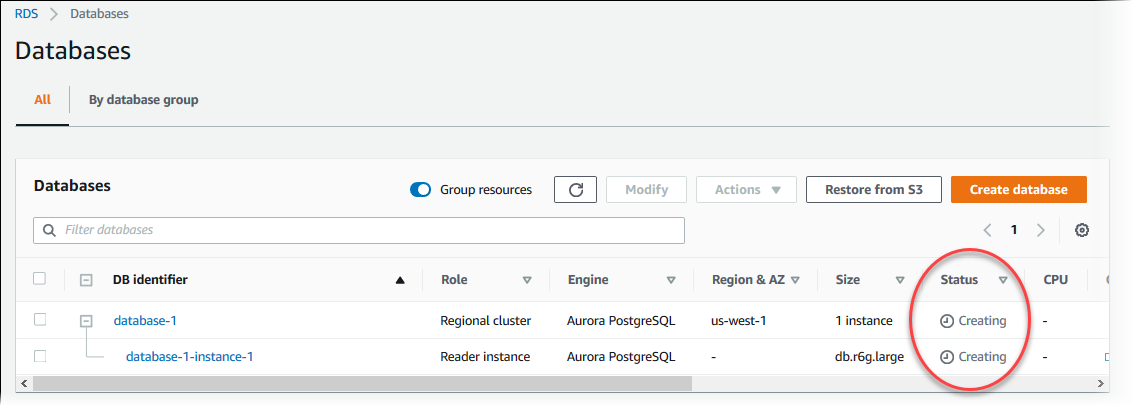This screenshot has height=406, width=1133.
Task: Select the All tab
Action: pos(42,100)
